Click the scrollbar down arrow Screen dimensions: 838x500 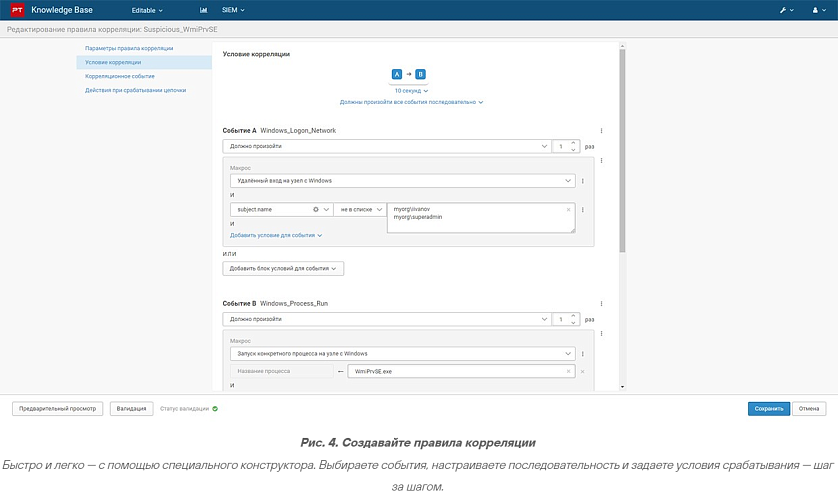622,387
